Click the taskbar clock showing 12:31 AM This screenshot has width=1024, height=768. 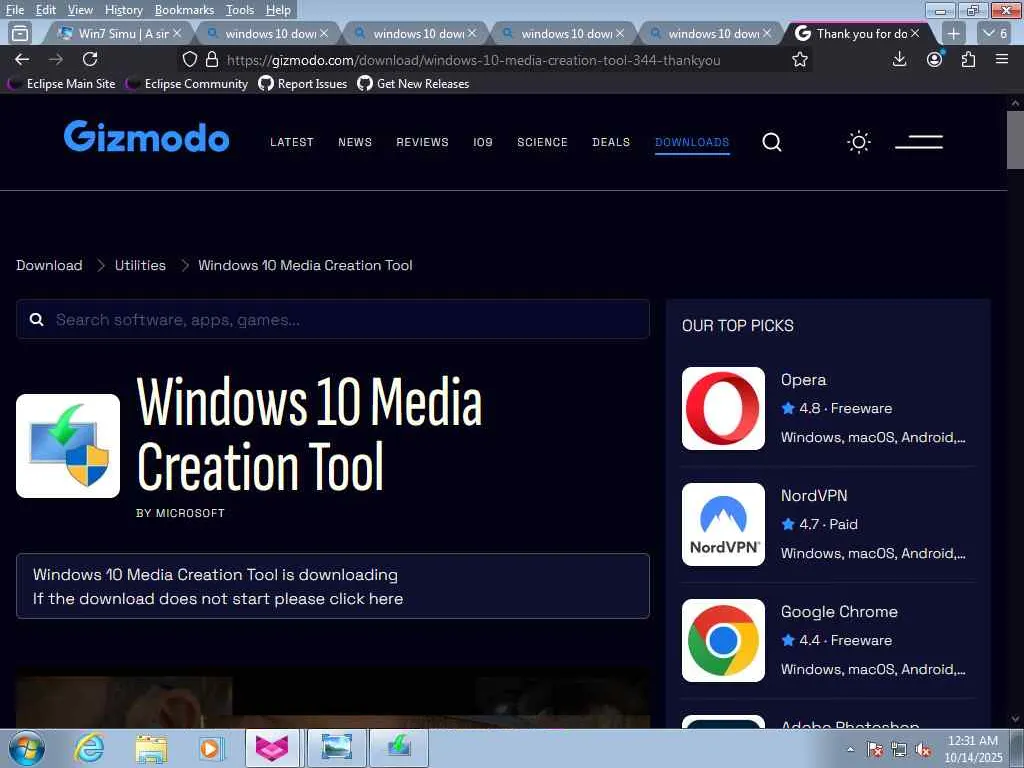click(x=973, y=749)
